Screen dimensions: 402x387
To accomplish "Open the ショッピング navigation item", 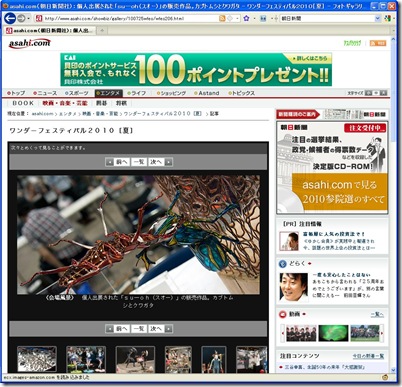I will pos(171,93).
